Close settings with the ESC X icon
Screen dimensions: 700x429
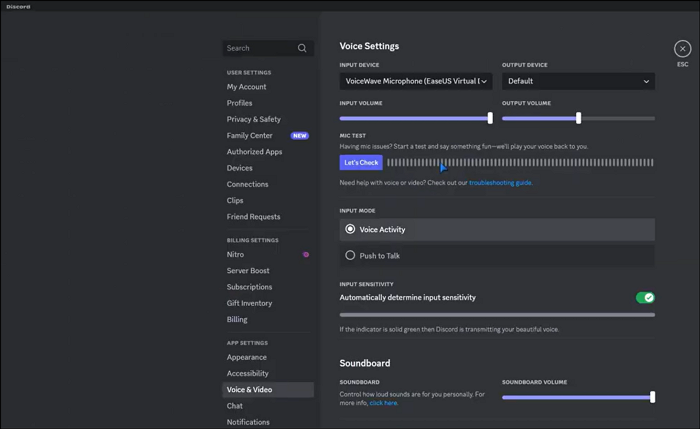coord(682,48)
